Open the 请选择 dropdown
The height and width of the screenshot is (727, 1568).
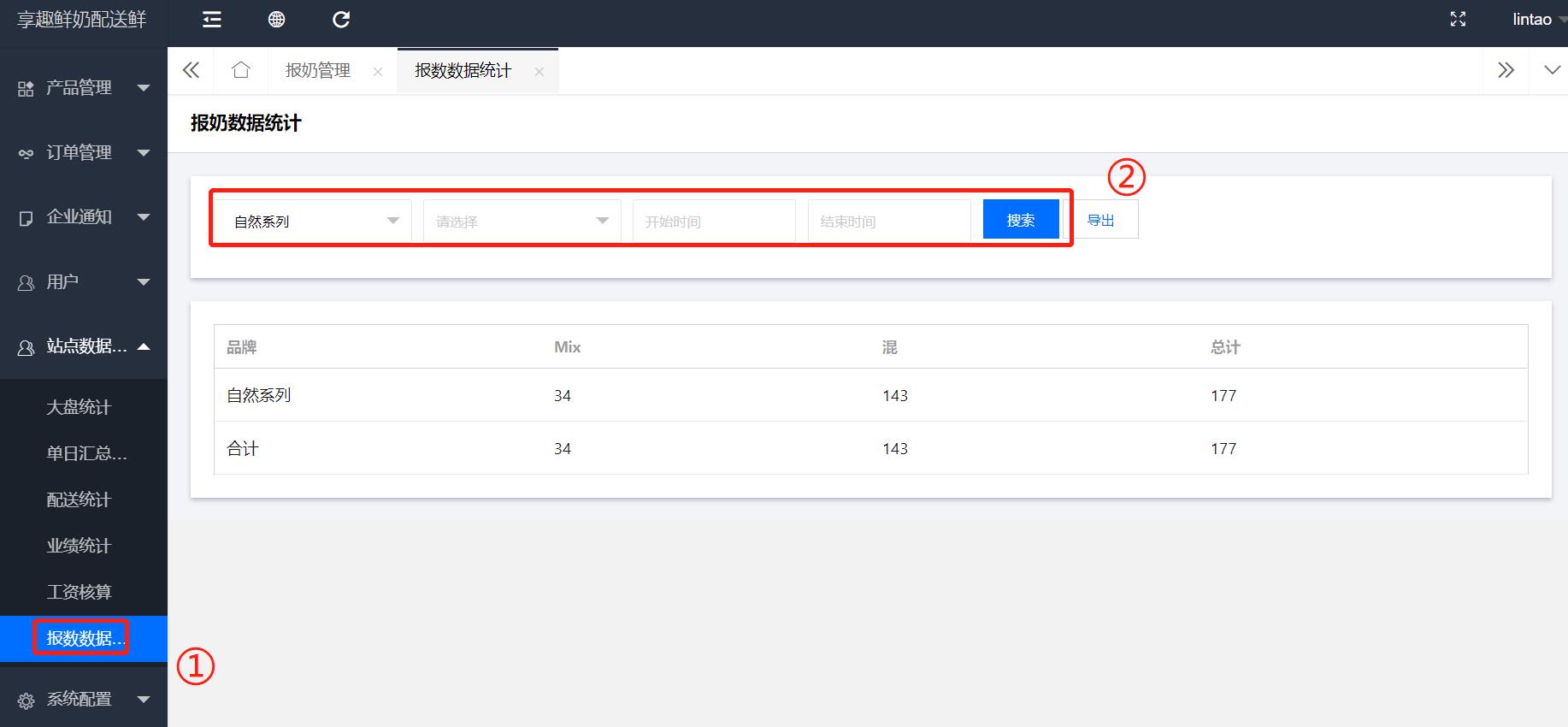click(x=522, y=222)
